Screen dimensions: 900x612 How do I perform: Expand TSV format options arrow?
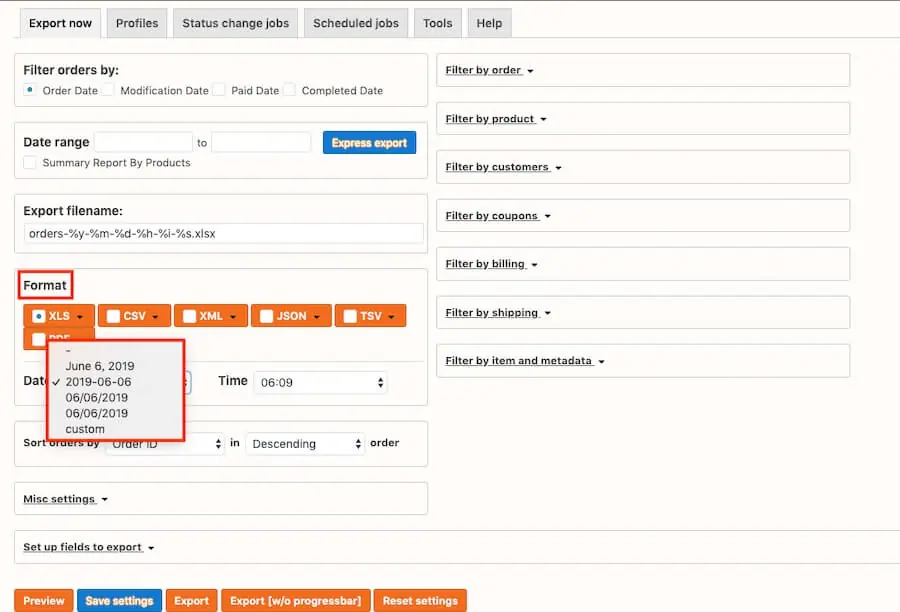tap(391, 317)
